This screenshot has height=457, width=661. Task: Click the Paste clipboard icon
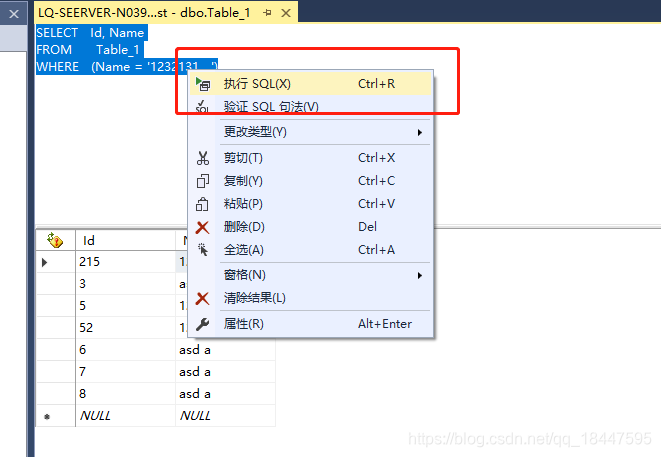pos(202,204)
